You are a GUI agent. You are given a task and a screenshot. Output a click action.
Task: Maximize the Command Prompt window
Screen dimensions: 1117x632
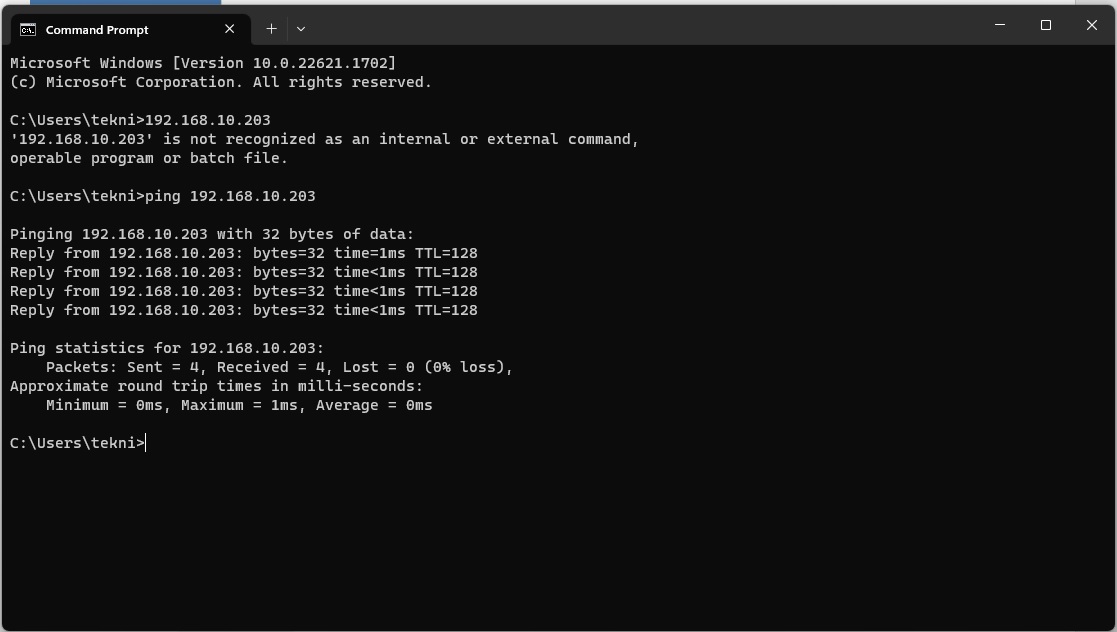click(x=1046, y=25)
